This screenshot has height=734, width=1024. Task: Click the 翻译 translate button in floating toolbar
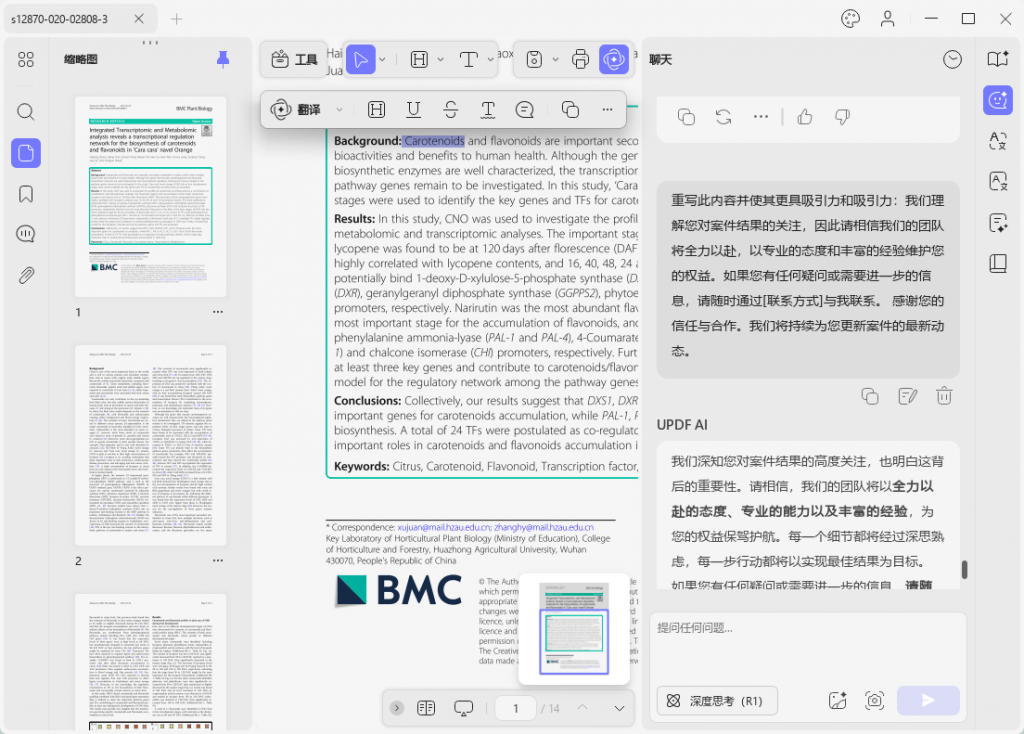point(295,110)
